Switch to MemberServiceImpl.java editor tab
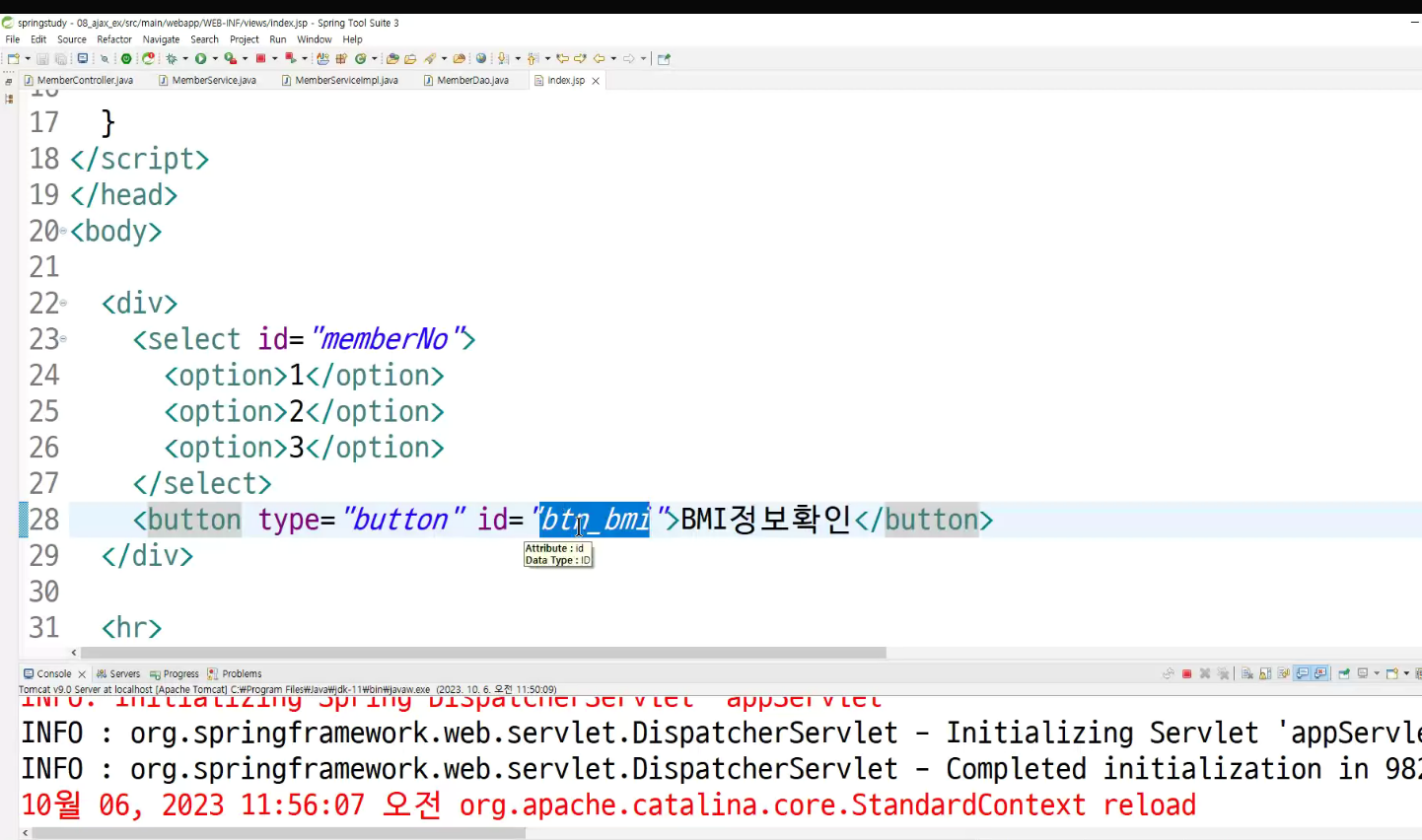 click(340, 81)
